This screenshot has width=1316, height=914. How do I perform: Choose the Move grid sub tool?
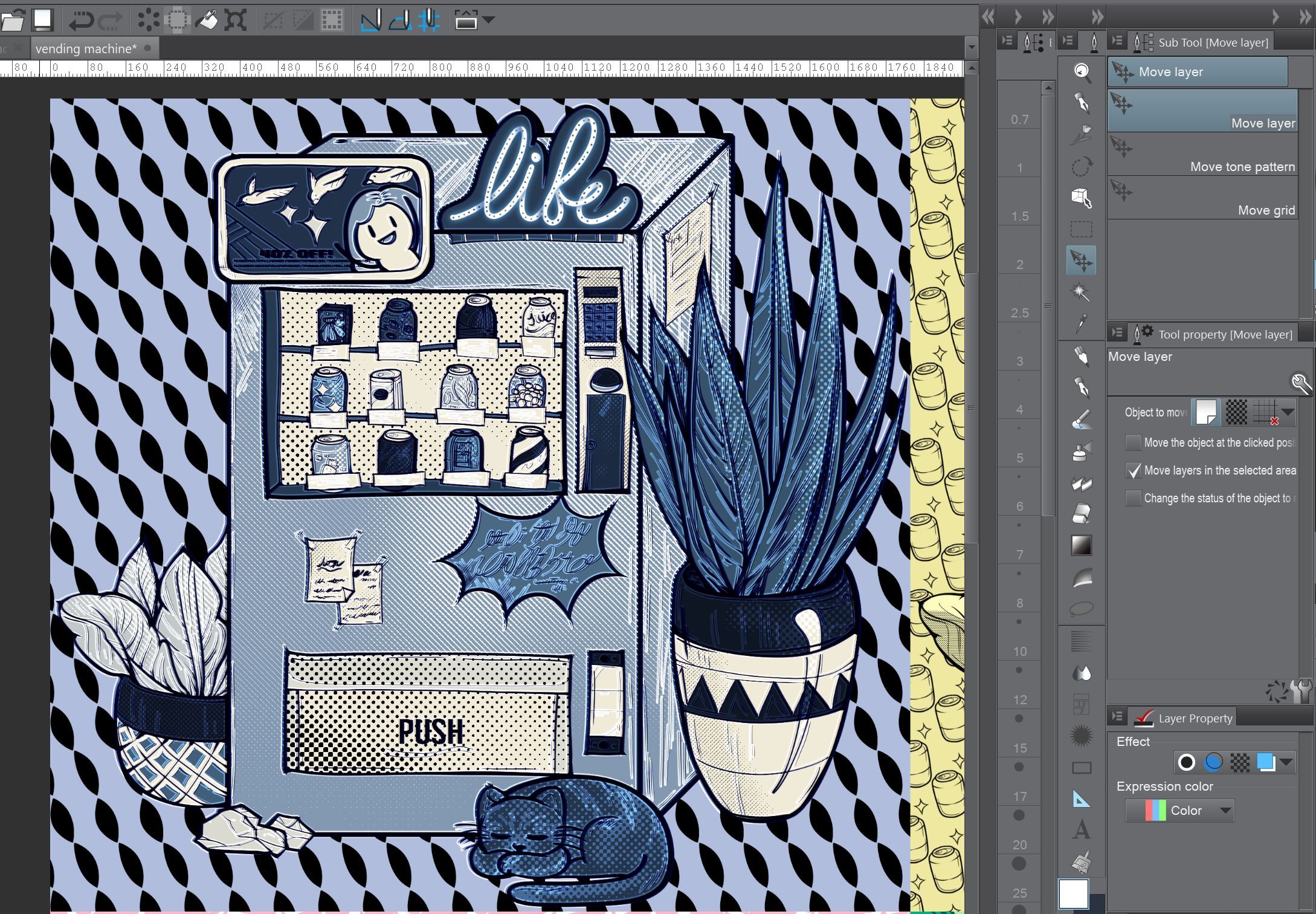(x=1202, y=199)
